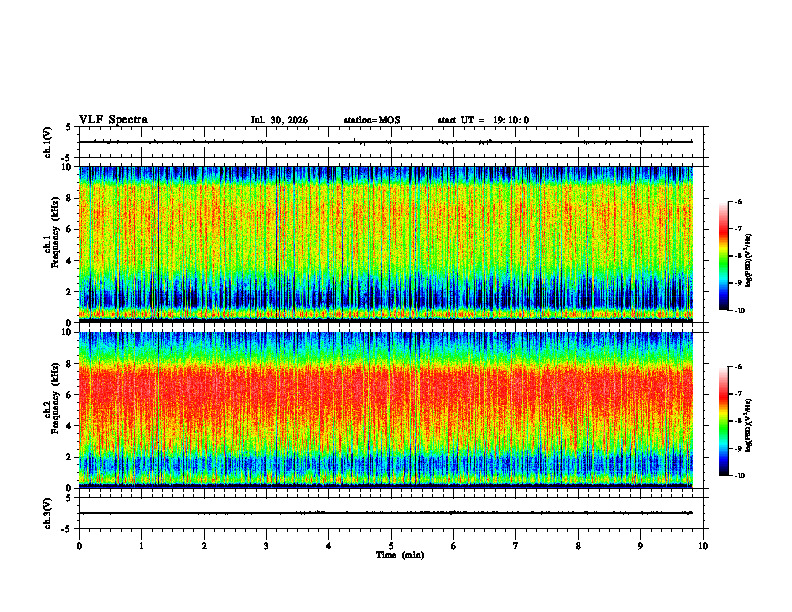Screen dimensions: 792x612
Task: Click the "ch.1(V)" waveform axis label
Action: (x=48, y=142)
